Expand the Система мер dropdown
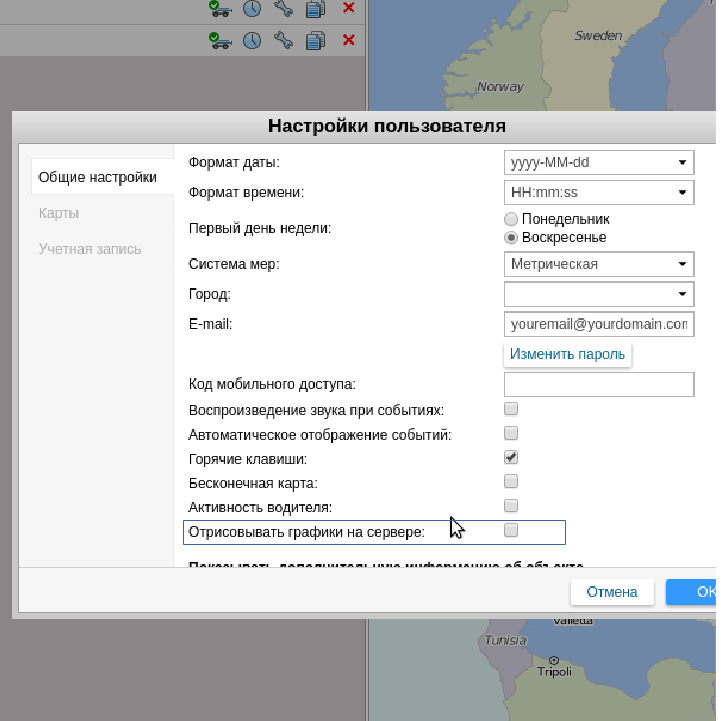The width and height of the screenshot is (721, 721). point(598,264)
